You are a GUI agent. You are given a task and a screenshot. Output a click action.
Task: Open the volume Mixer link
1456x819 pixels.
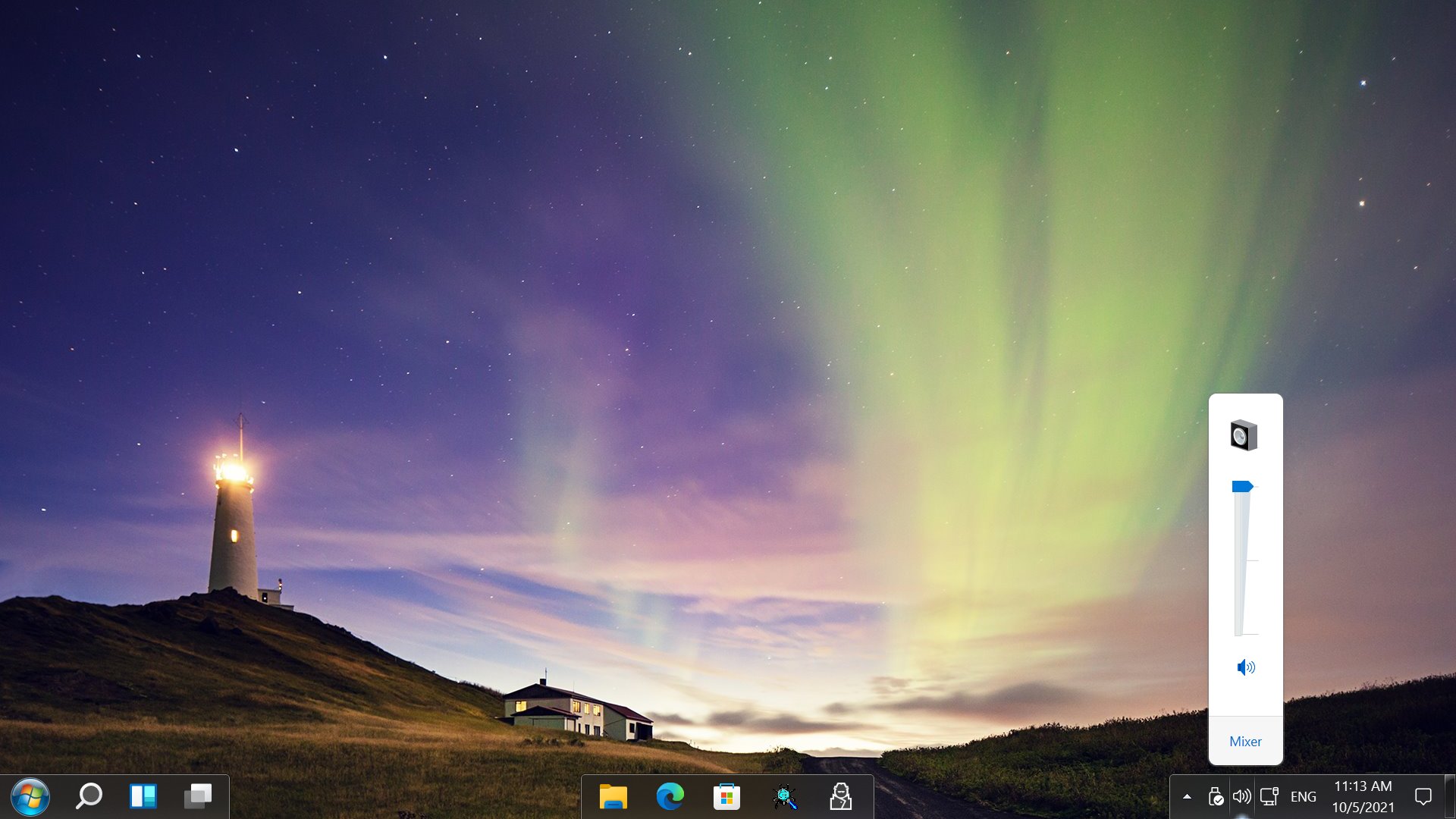click(x=1245, y=741)
